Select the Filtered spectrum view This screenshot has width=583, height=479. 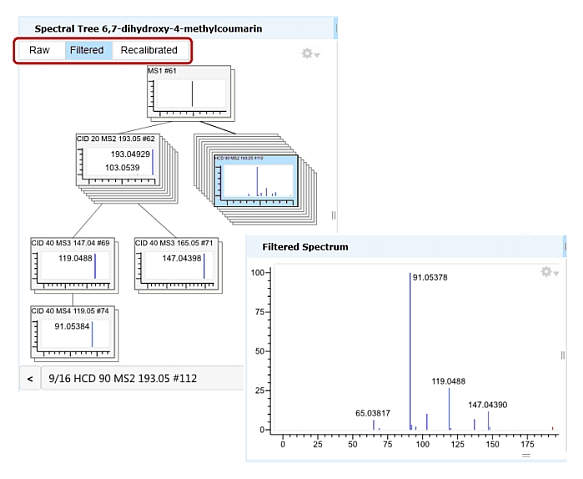(87, 50)
